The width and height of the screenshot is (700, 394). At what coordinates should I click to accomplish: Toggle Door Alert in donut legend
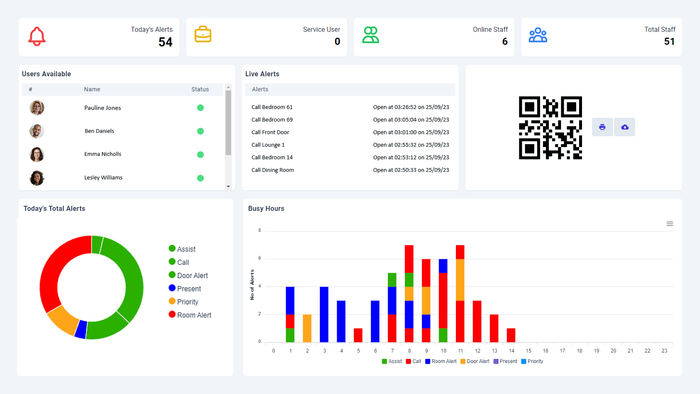pyautogui.click(x=188, y=275)
